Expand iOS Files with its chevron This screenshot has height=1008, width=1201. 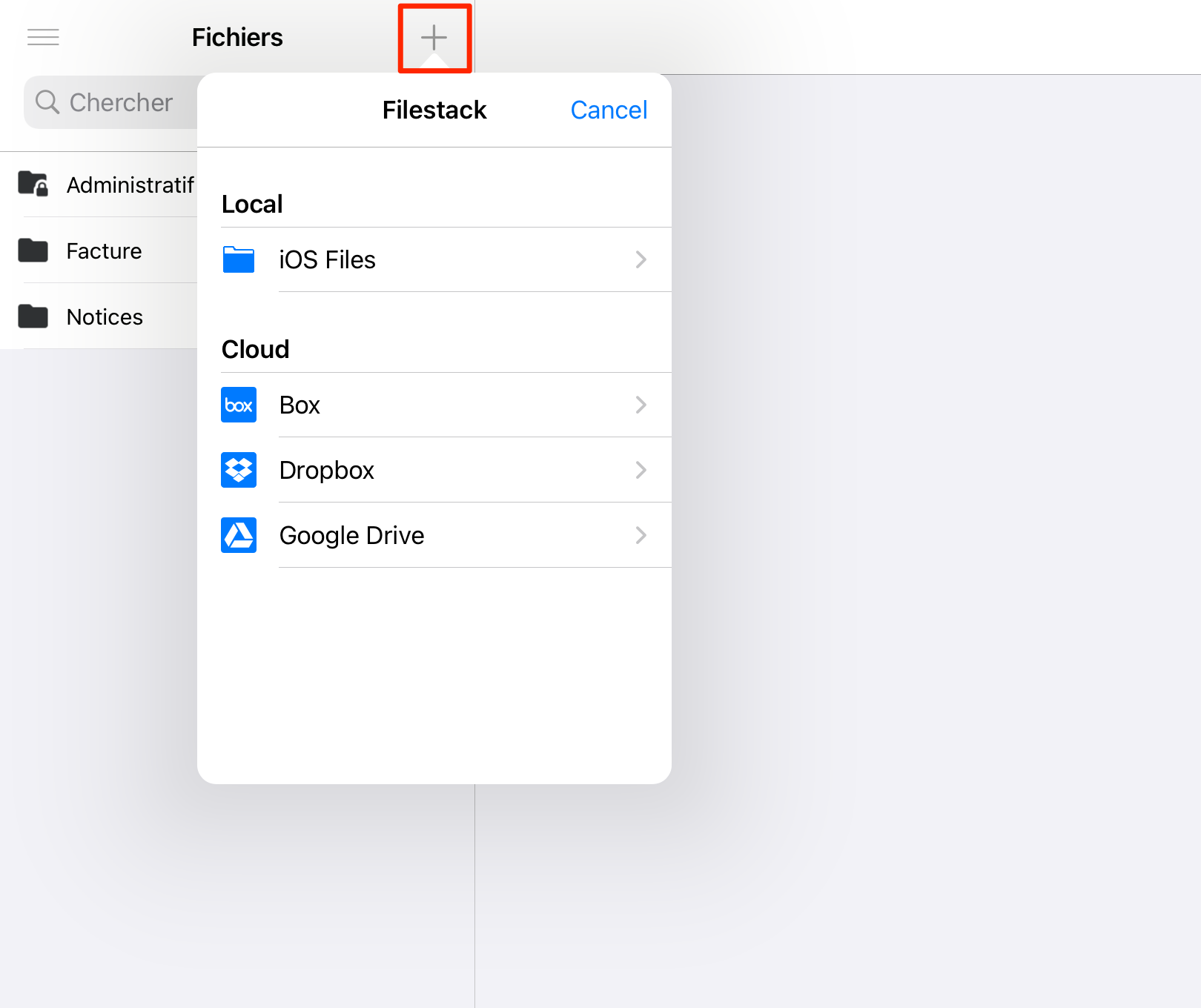click(641, 259)
